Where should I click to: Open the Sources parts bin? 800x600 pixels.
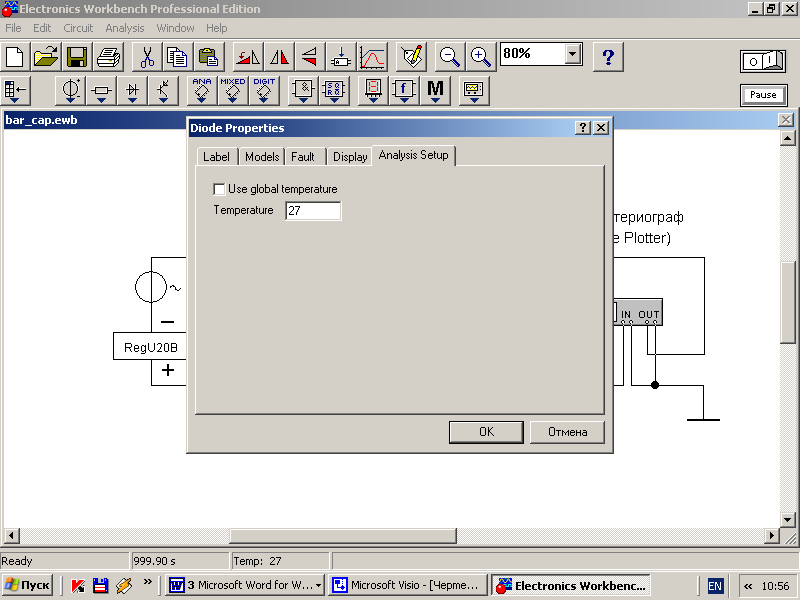coord(70,90)
